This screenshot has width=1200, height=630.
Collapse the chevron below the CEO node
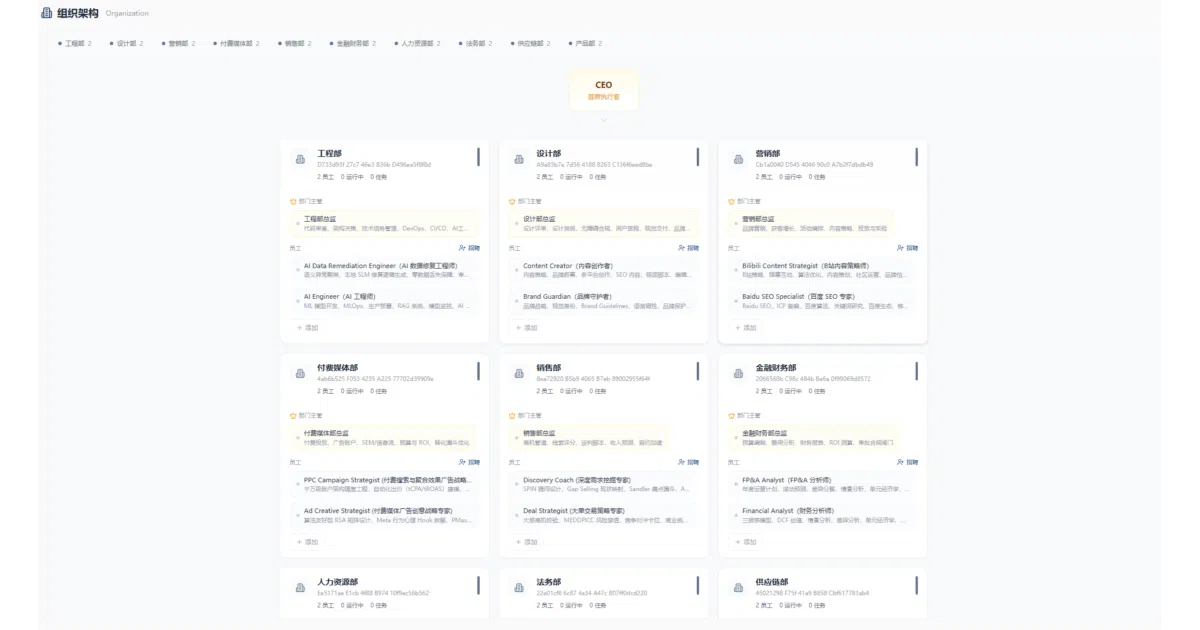point(604,120)
